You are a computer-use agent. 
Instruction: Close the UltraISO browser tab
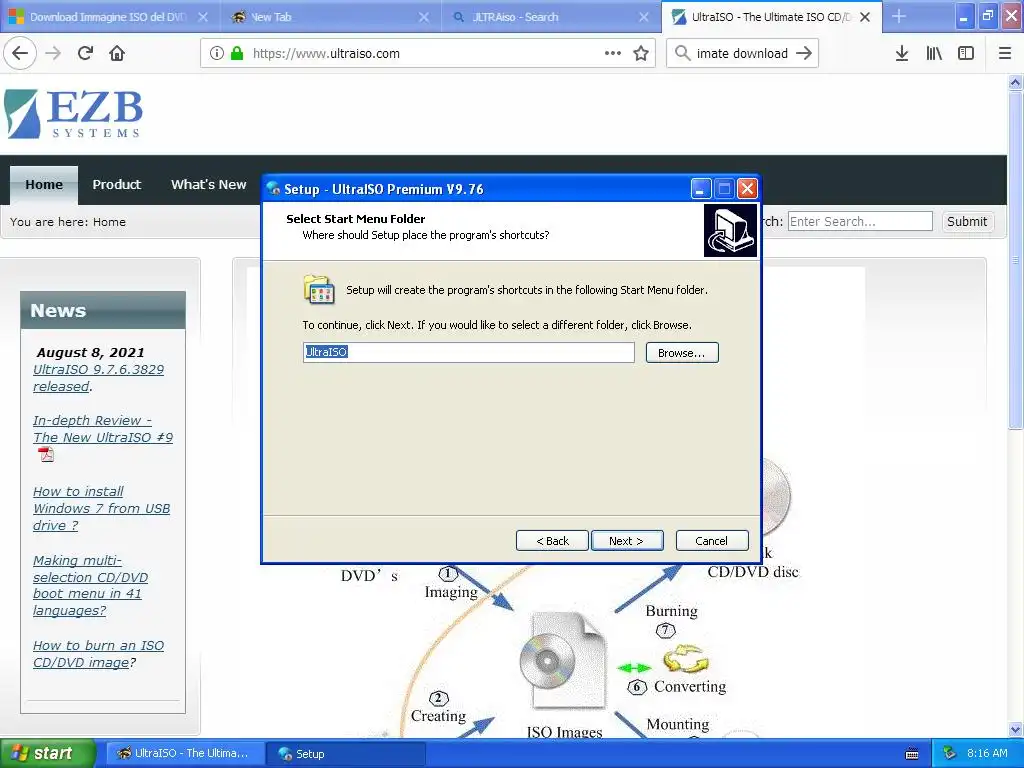click(865, 17)
